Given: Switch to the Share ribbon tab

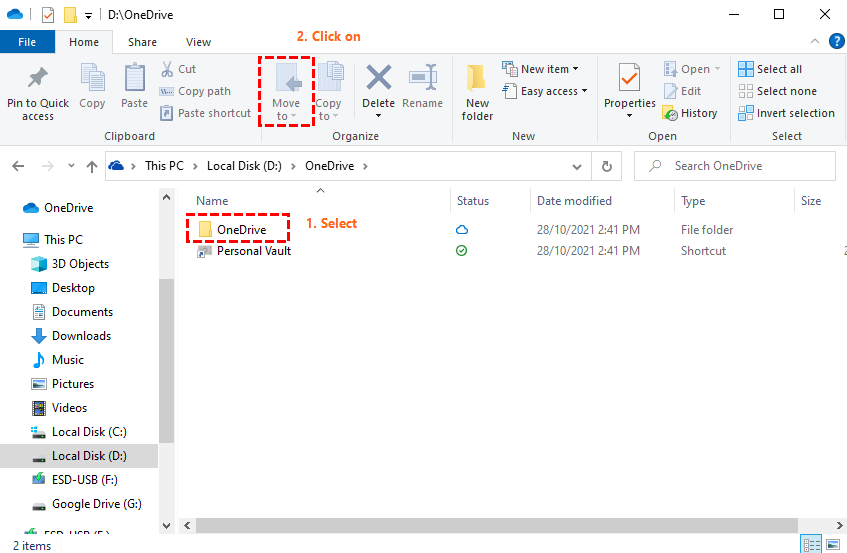Looking at the screenshot, I should (142, 42).
